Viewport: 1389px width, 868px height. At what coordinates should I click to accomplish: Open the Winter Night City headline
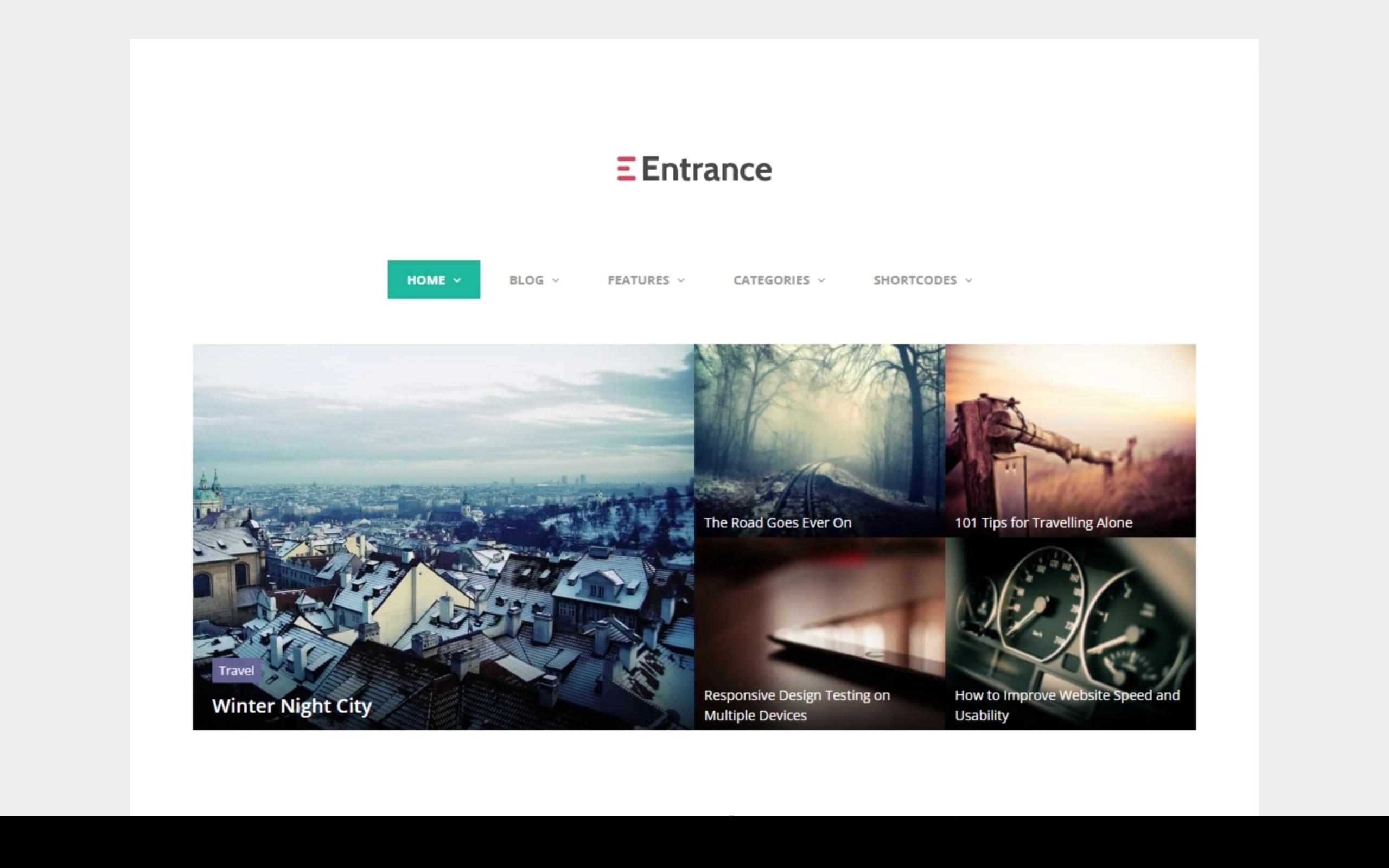coord(291,706)
